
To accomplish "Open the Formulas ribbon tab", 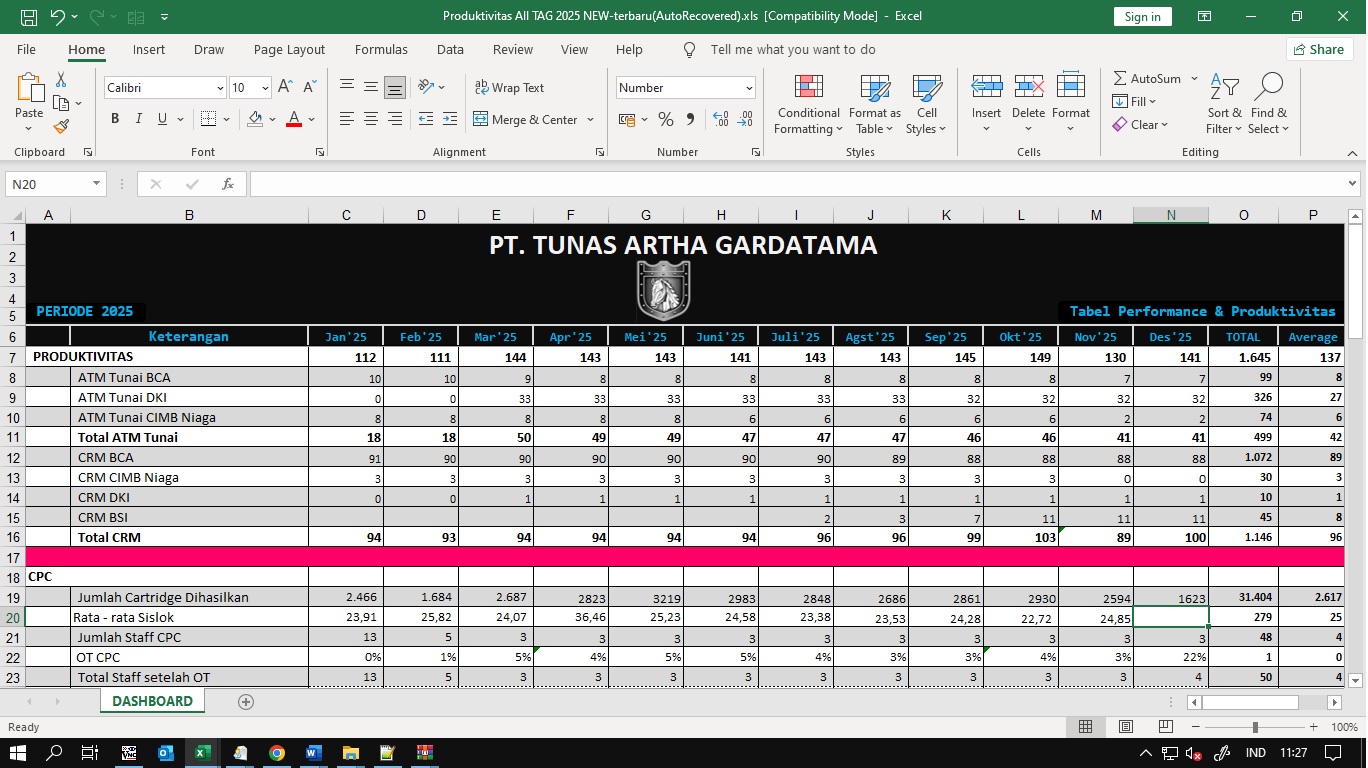I will coord(381,49).
